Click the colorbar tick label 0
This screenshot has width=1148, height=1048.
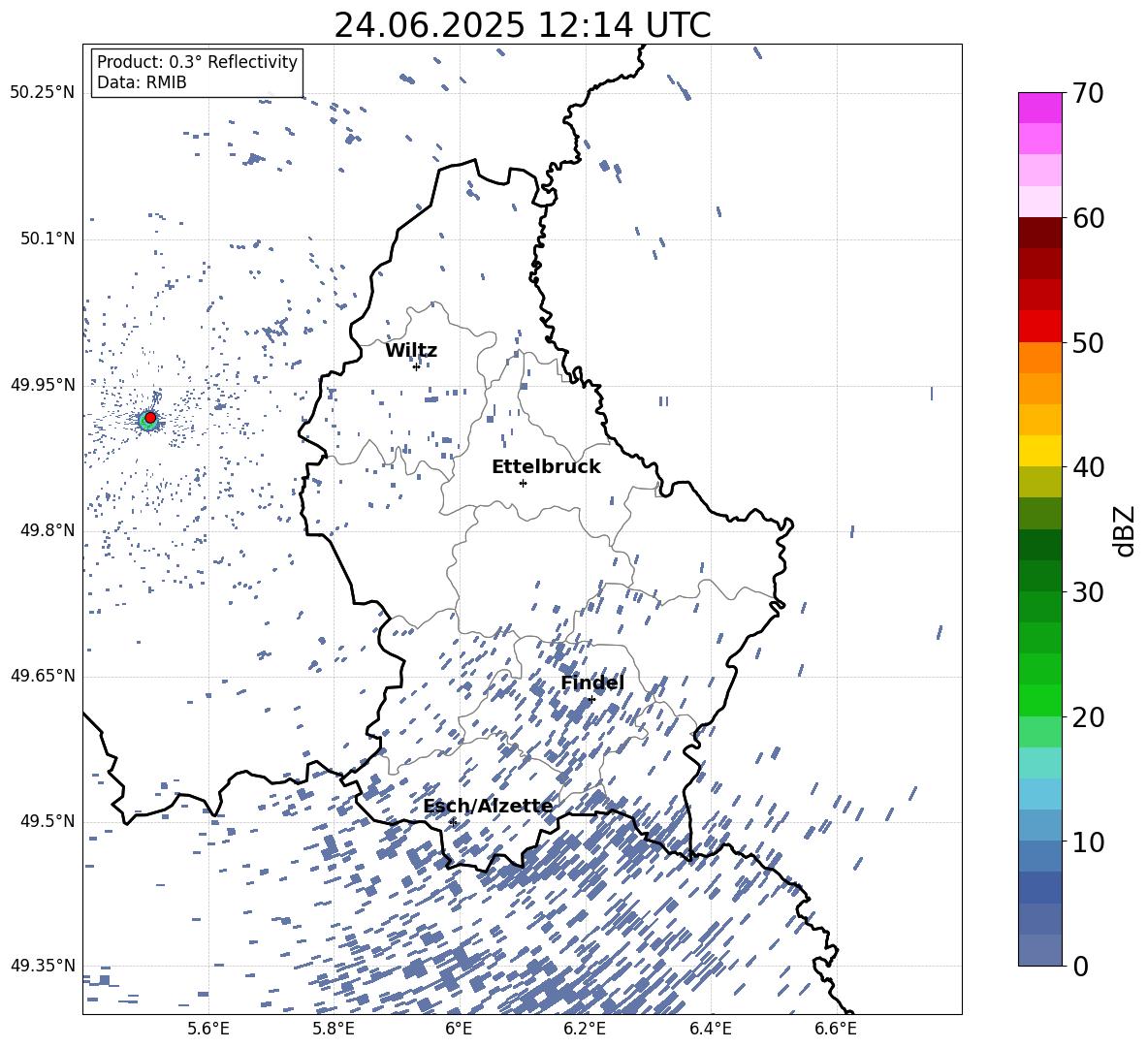tap(1080, 966)
